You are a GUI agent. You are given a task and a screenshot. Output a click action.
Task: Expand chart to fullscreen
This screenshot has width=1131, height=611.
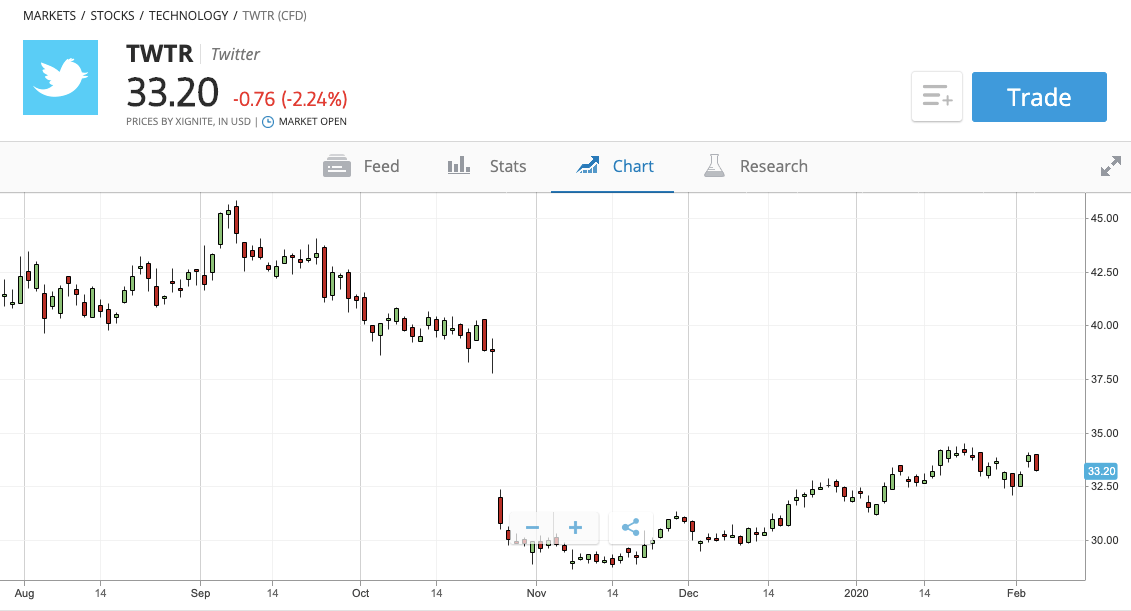pyautogui.click(x=1111, y=167)
